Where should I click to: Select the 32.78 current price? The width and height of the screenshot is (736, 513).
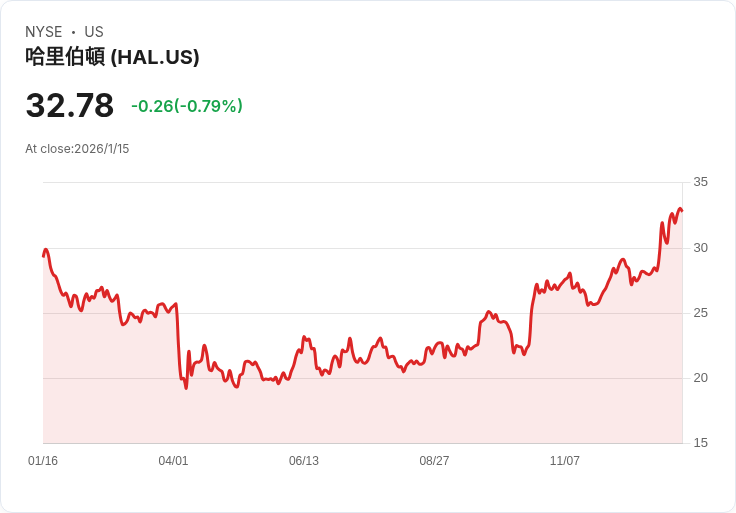[x=69, y=105]
